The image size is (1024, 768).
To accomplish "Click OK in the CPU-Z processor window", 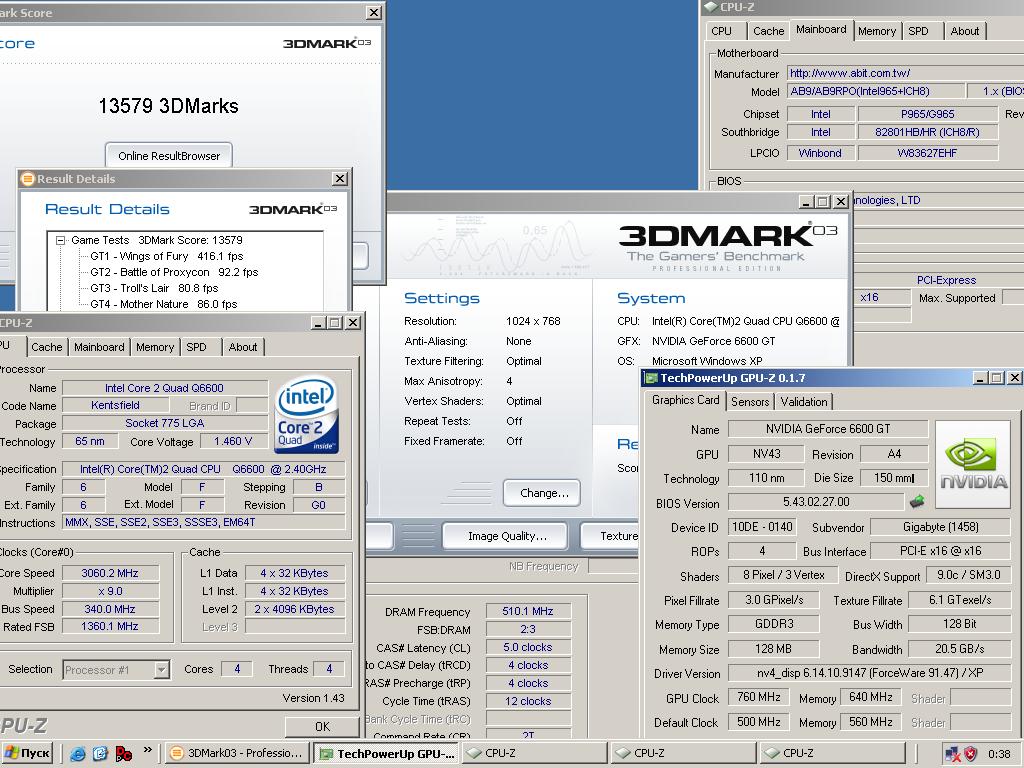I will [322, 726].
